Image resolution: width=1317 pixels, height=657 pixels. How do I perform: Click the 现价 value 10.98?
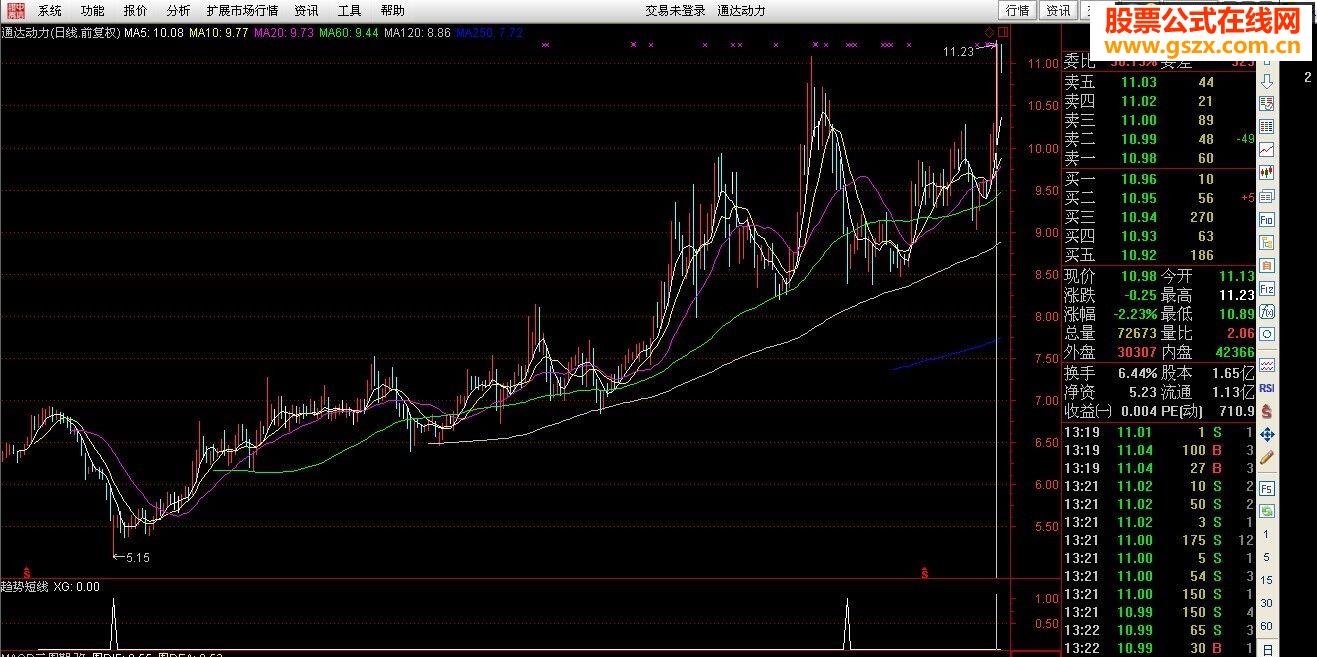pyautogui.click(x=1138, y=276)
